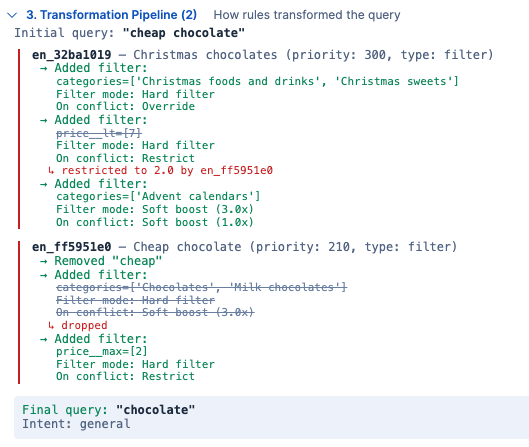
Task: Collapse the Transformation Pipeline section chevron
Action: (12, 15)
